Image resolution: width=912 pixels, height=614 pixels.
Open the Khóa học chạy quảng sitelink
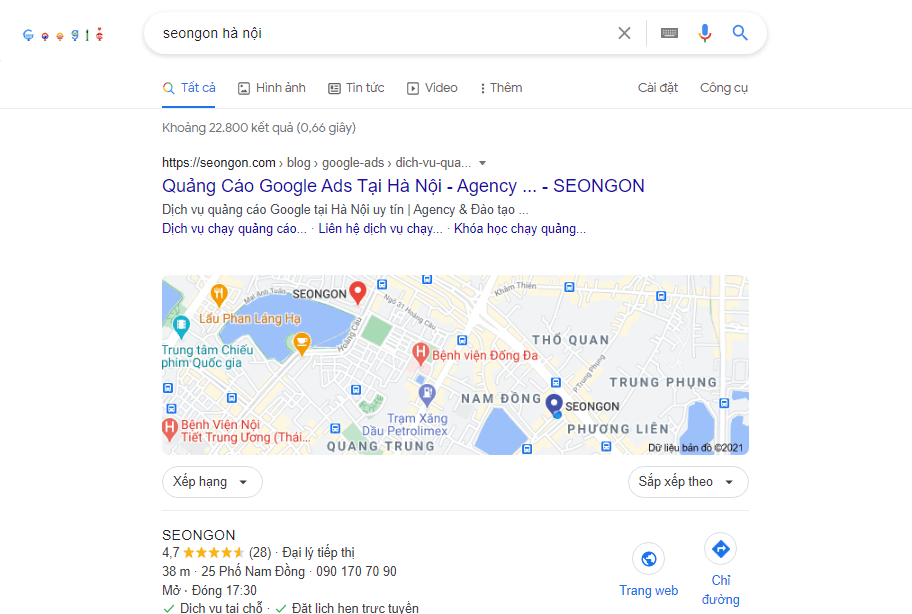point(519,229)
